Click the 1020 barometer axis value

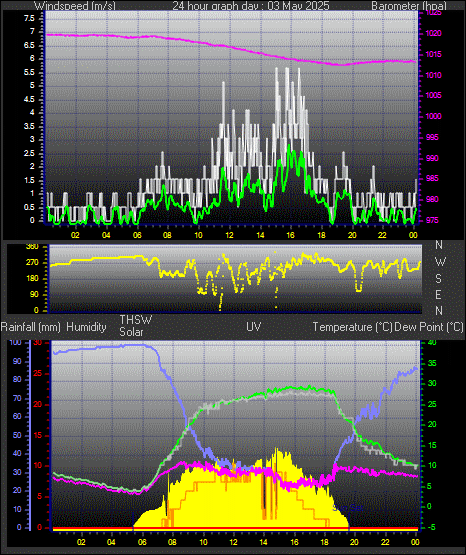[433, 33]
